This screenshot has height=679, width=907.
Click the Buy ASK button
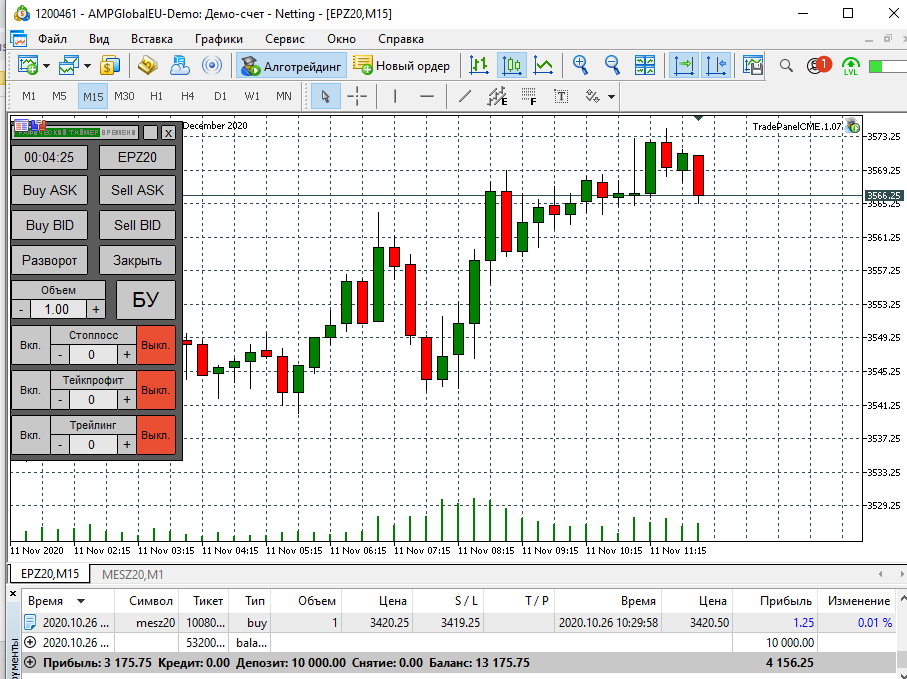pyautogui.click(x=50, y=190)
